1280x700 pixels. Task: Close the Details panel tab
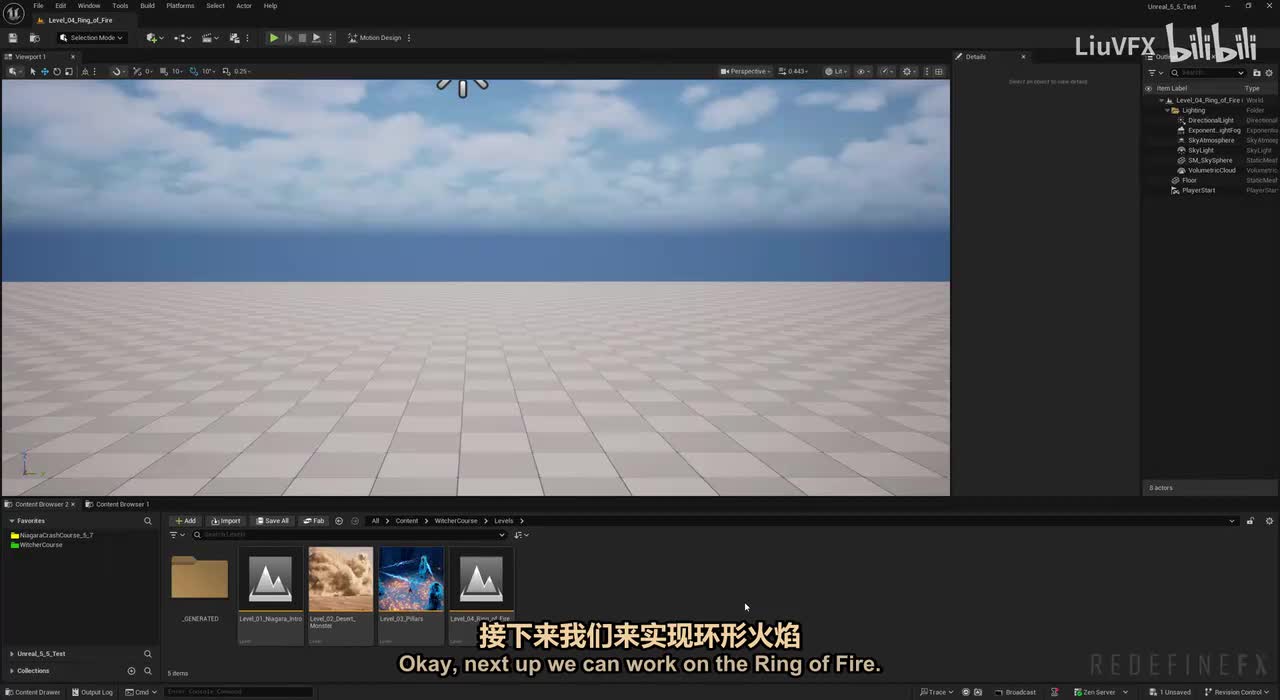[1023, 57]
